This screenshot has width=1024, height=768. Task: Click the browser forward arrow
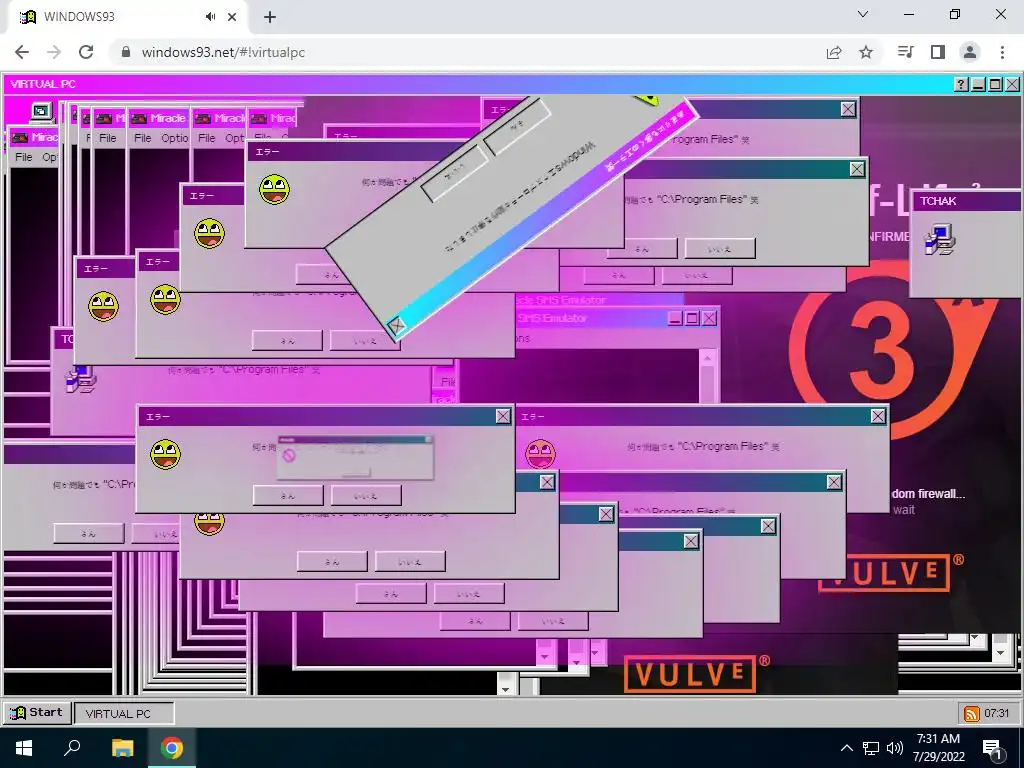tap(54, 52)
